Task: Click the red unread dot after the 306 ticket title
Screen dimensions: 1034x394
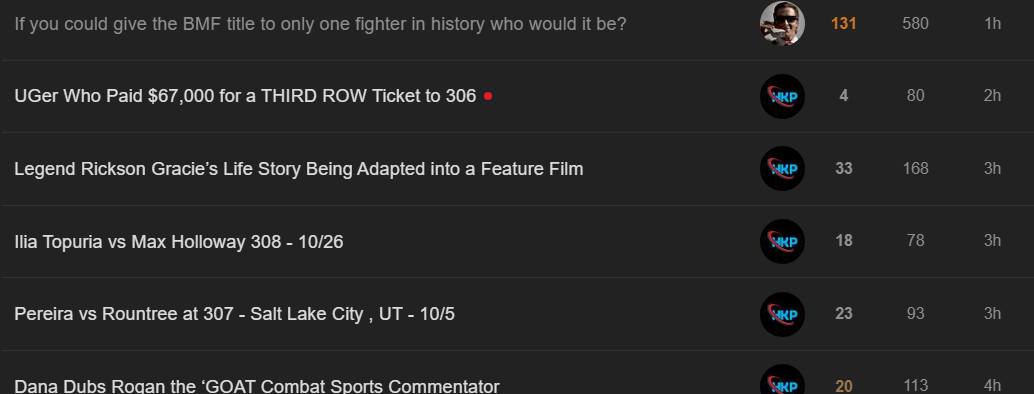Action: pos(488,96)
